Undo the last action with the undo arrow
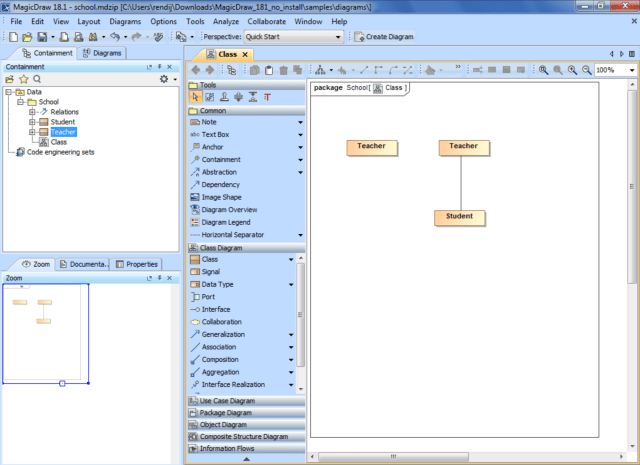Screen dimensions: 640x465 point(115,37)
